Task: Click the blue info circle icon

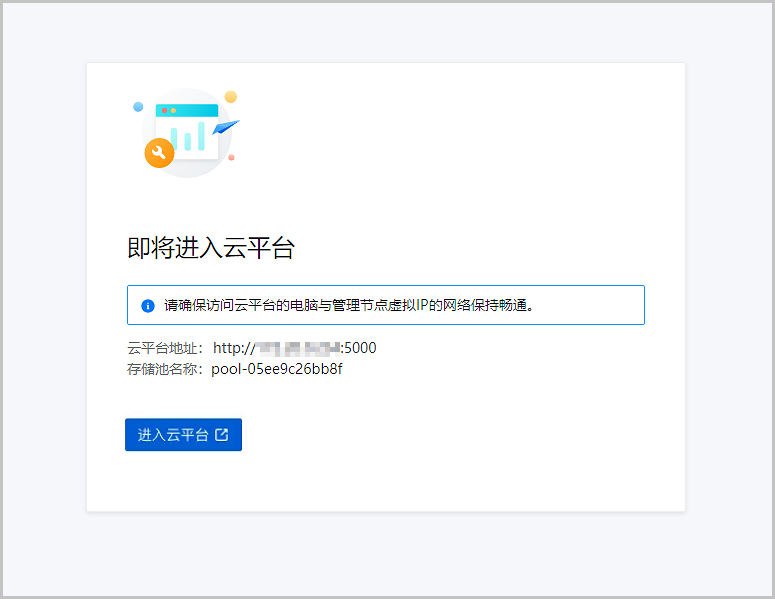Action: coord(148,306)
